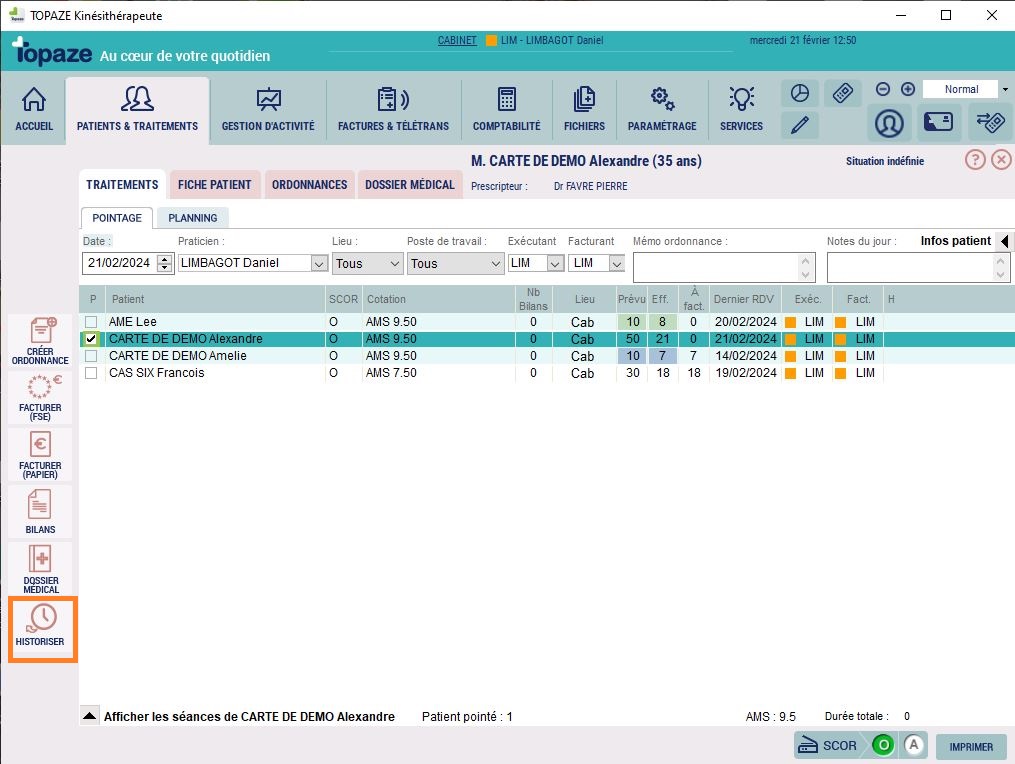Open help with the question mark icon

click(975, 159)
